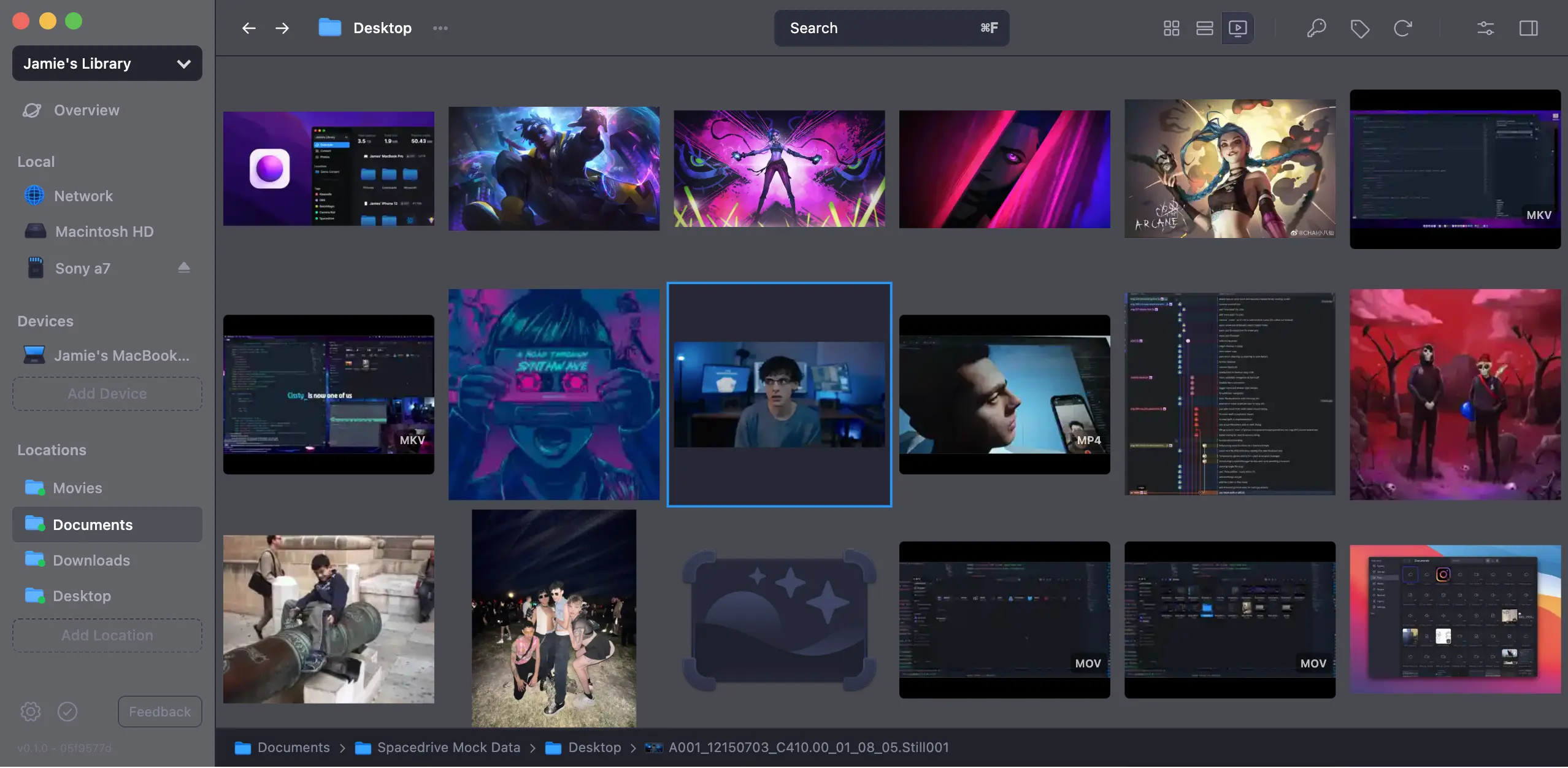1568x768 pixels.
Task: Go back with left arrow
Action: click(x=248, y=28)
